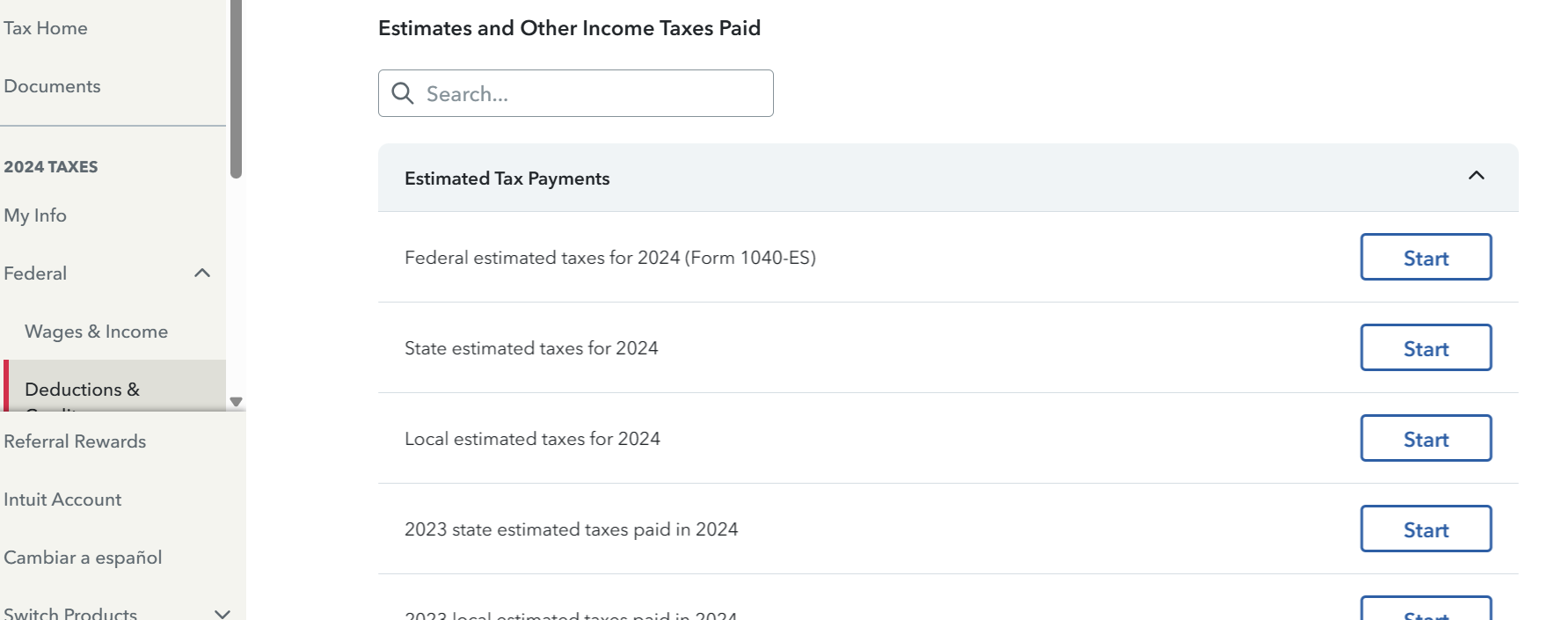
Task: Switch language via Cambiar a español
Action: [83, 558]
